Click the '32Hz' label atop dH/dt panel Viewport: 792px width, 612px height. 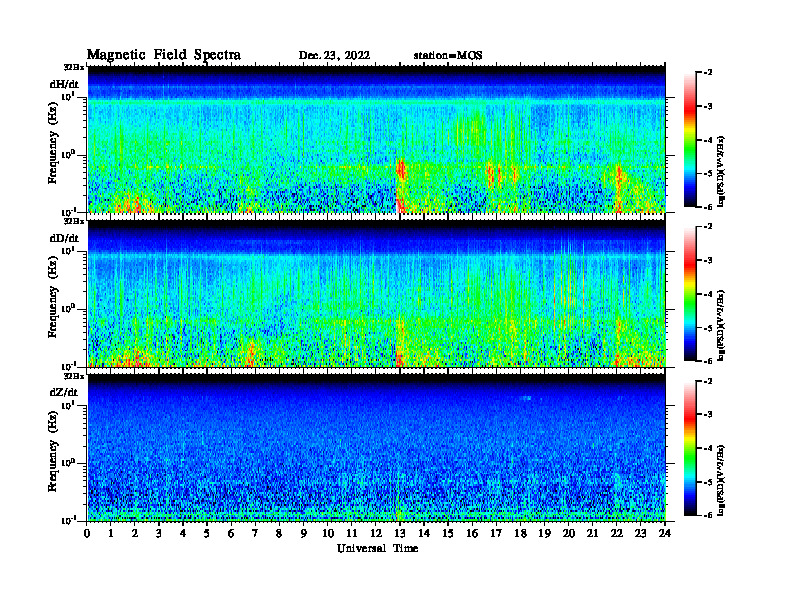tap(74, 67)
